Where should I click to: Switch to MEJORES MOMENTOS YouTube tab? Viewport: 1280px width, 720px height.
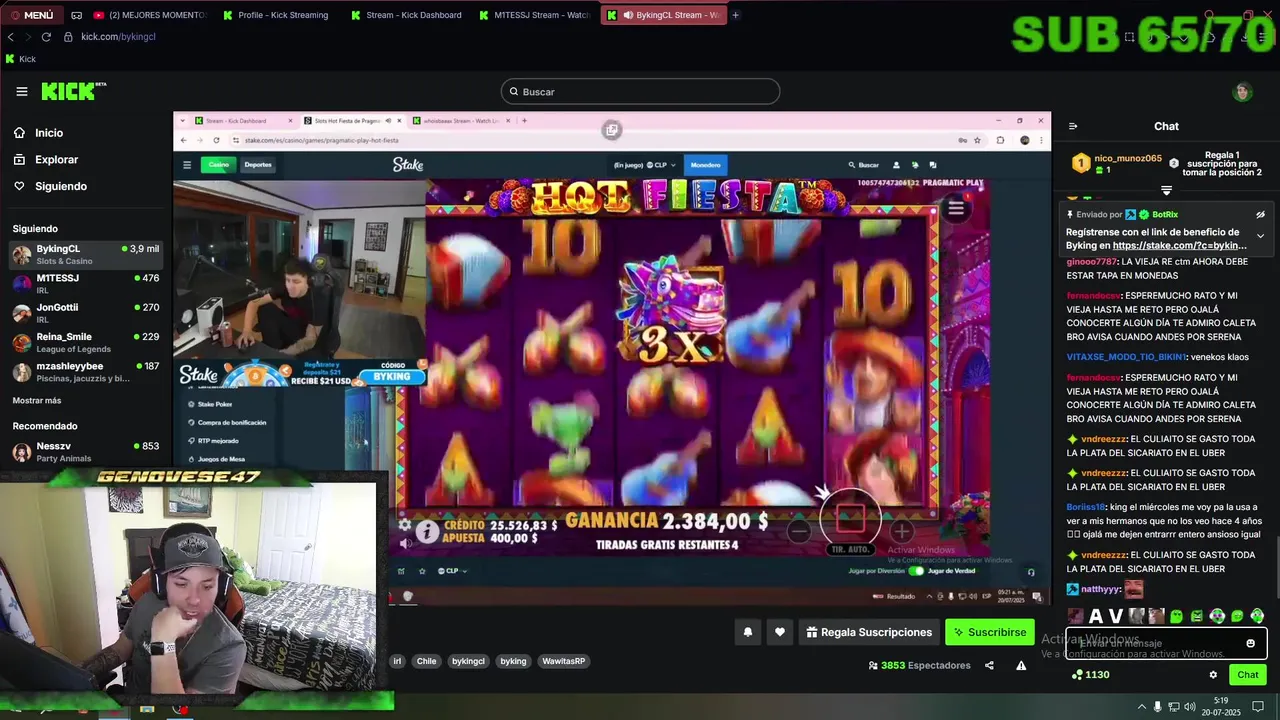tap(149, 15)
